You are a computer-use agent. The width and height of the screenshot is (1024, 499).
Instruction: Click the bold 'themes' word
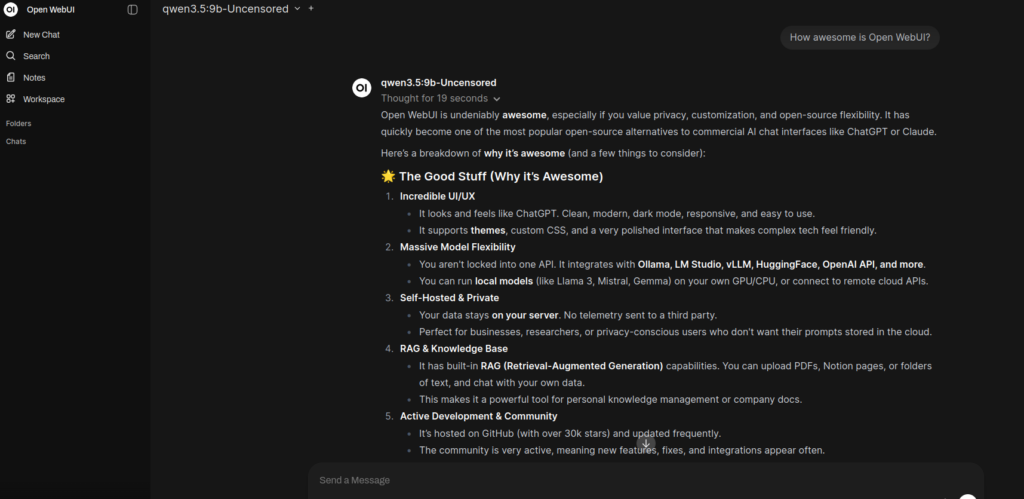click(488, 230)
